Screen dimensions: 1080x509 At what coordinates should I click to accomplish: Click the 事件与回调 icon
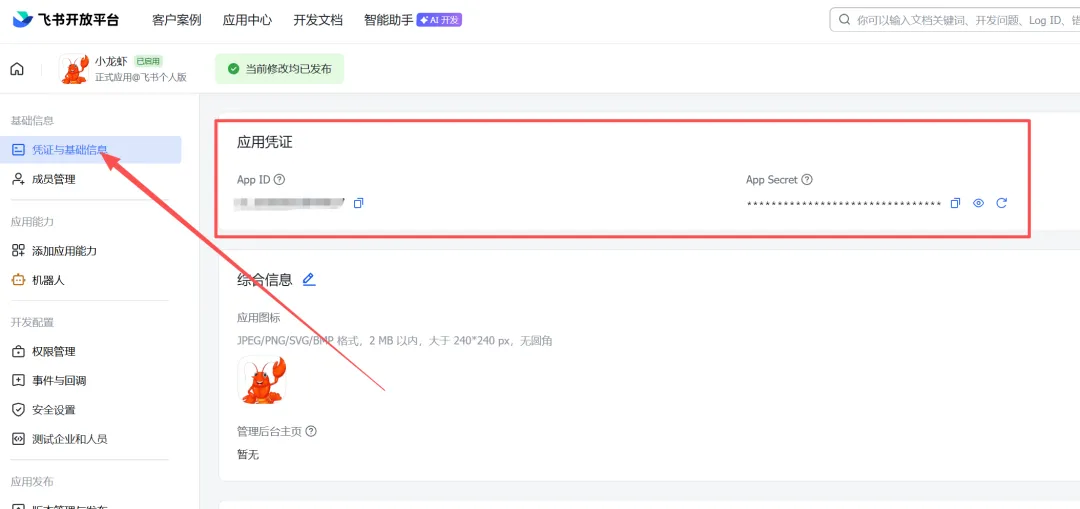[19, 381]
